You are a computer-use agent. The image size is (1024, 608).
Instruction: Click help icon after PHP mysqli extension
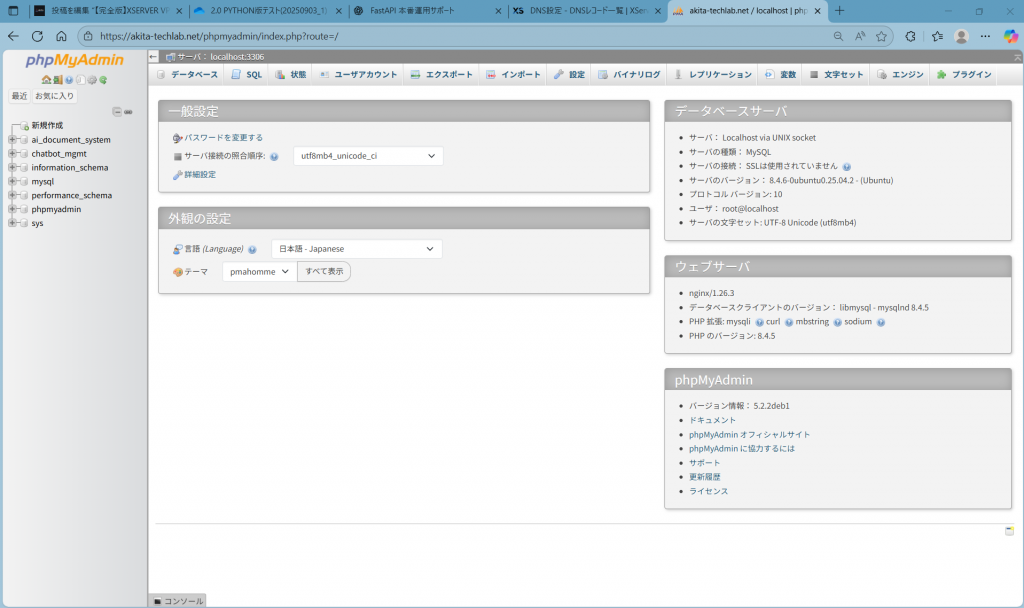[759, 322]
